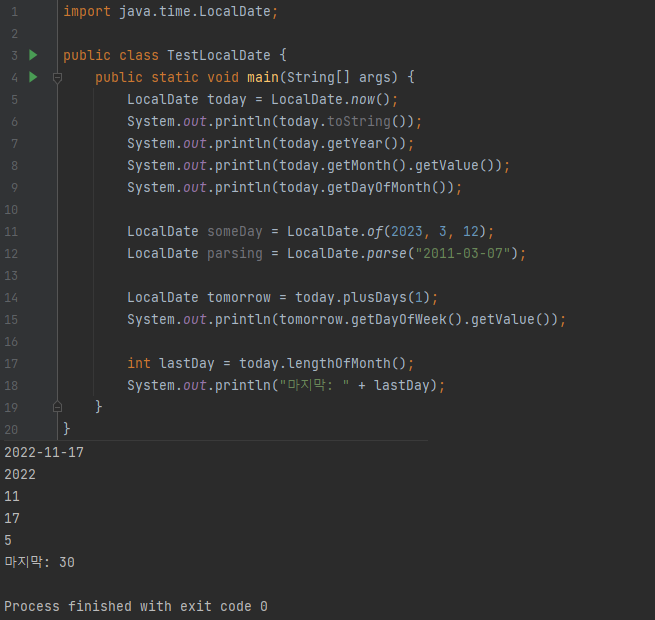655x620 pixels.
Task: Run main method gutter icon
Action: [x=33, y=77]
